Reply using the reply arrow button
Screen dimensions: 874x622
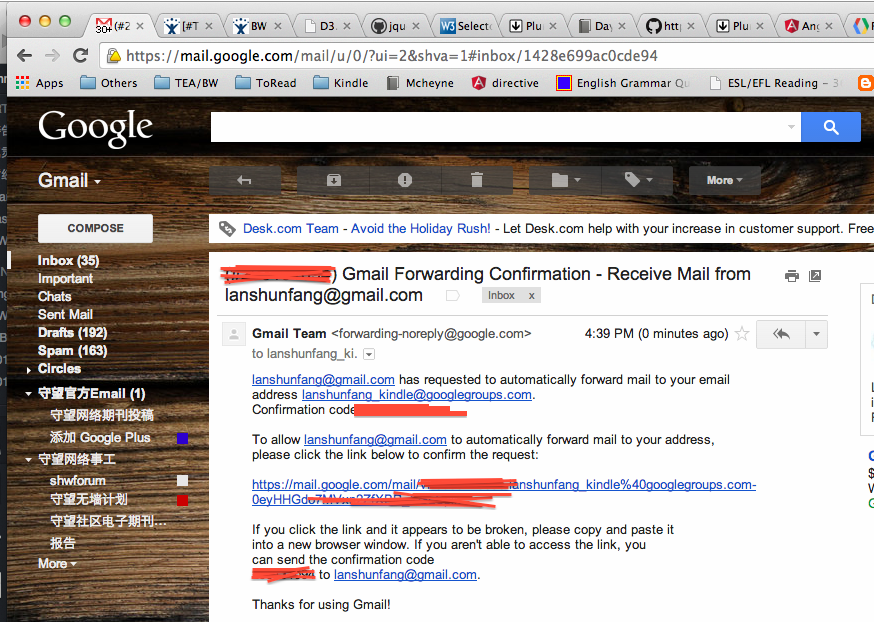coord(781,334)
